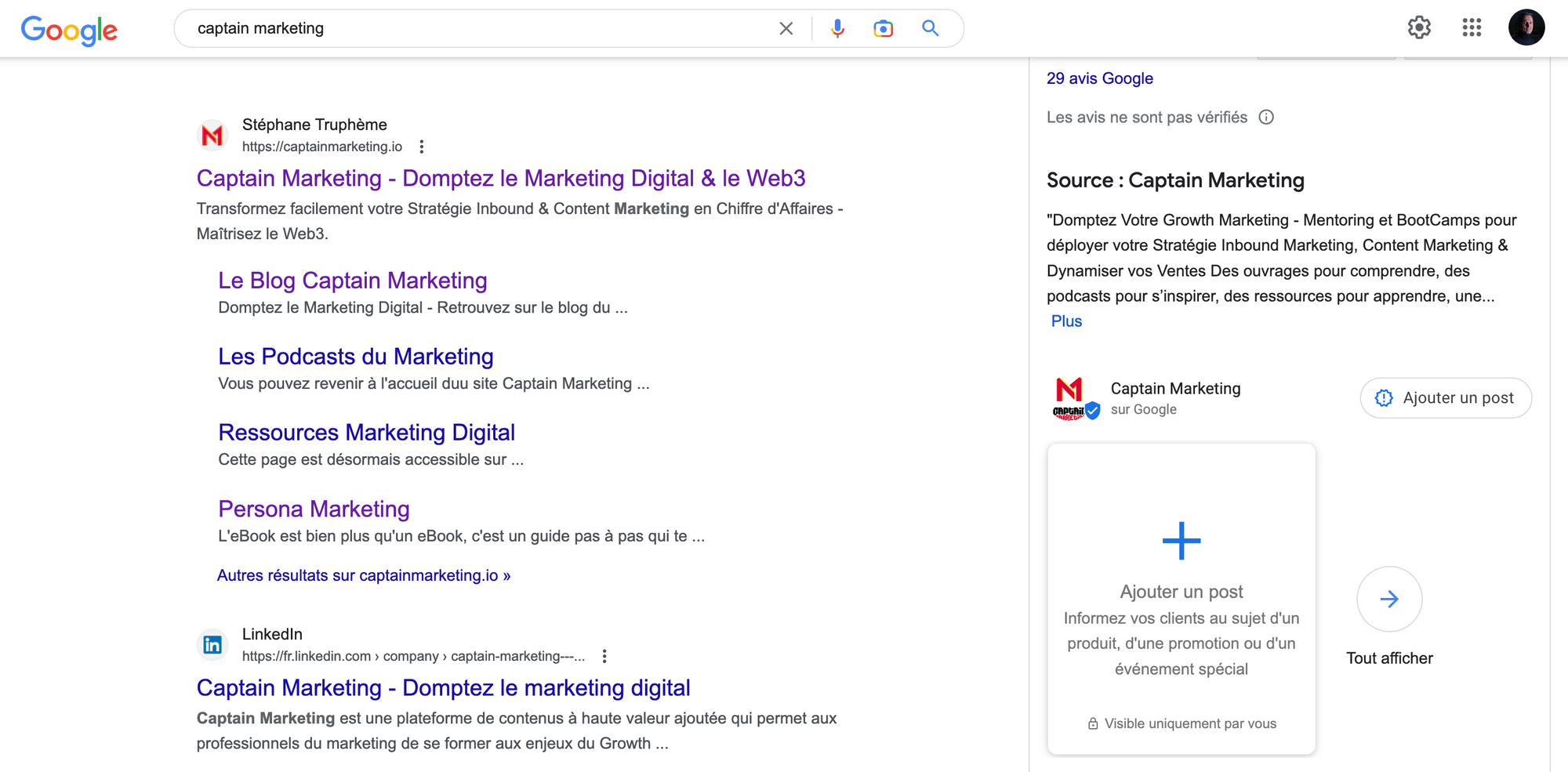The image size is (1568, 772).
Task: Click the LinkedIn favicon icon
Action: point(212,644)
